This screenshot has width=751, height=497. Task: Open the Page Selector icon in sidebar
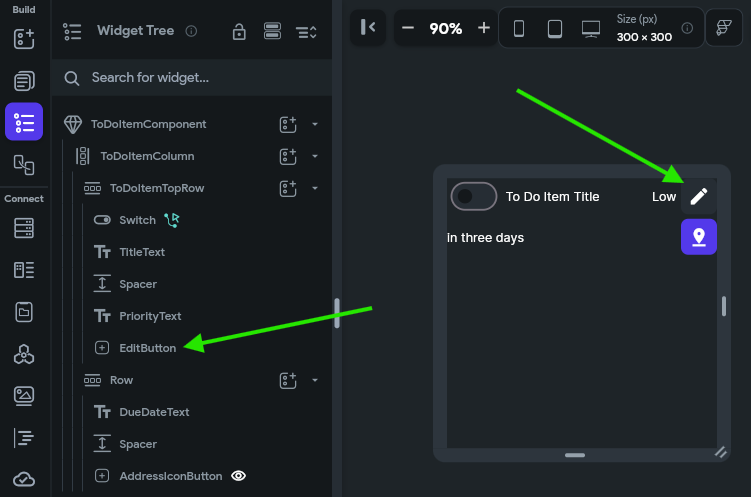pos(24,81)
